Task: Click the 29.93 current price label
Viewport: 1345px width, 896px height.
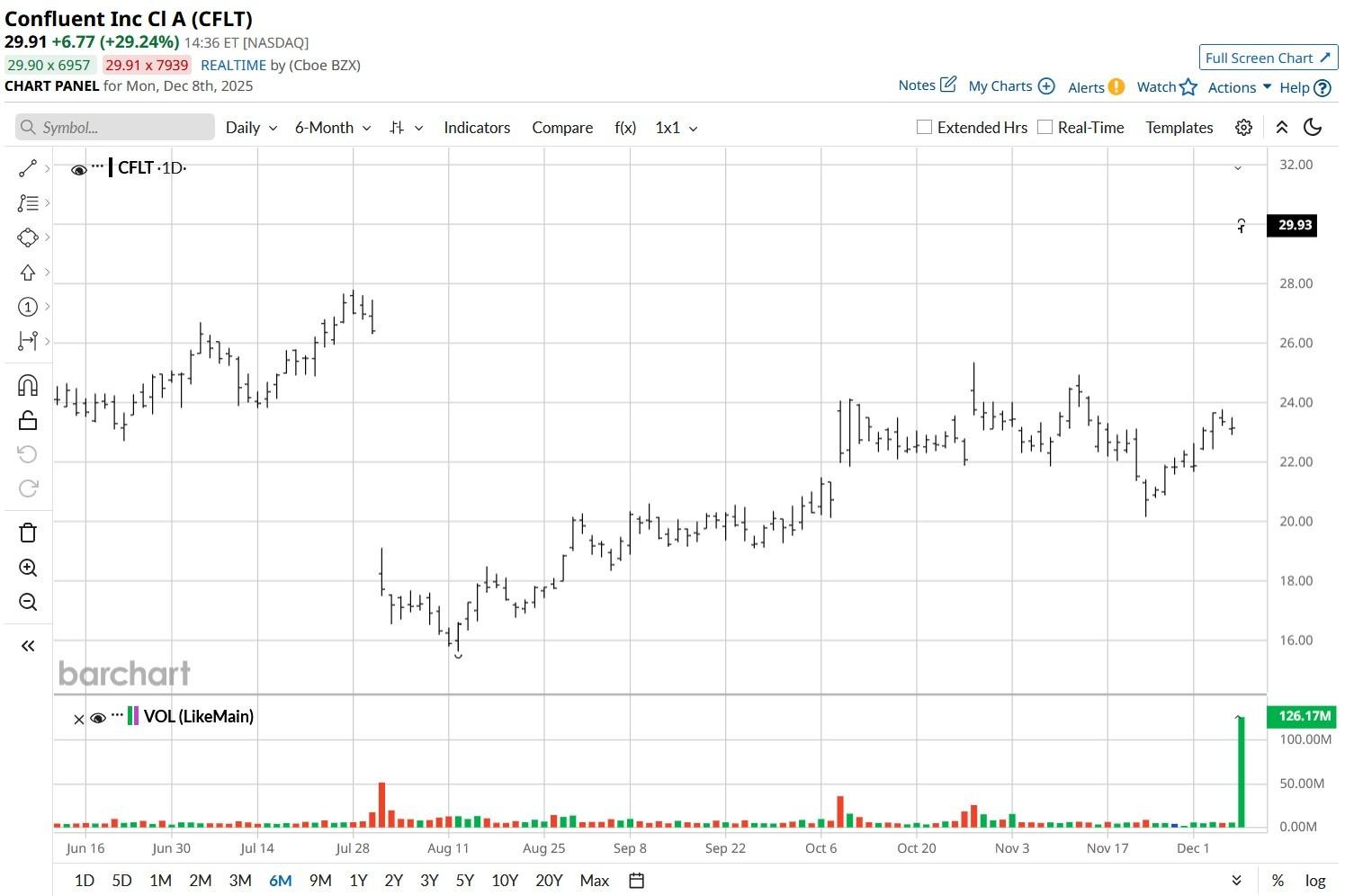Action: click(1292, 225)
